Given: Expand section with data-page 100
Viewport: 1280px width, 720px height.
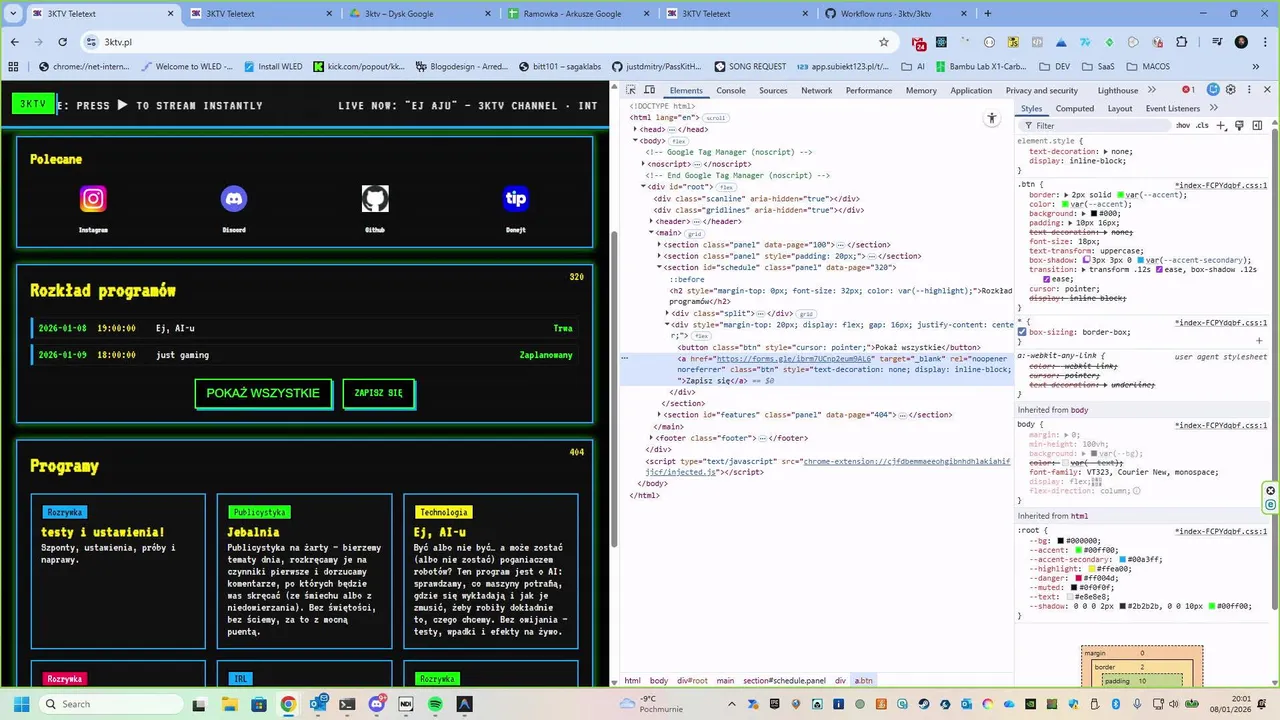Looking at the screenshot, I should click(x=659, y=245).
